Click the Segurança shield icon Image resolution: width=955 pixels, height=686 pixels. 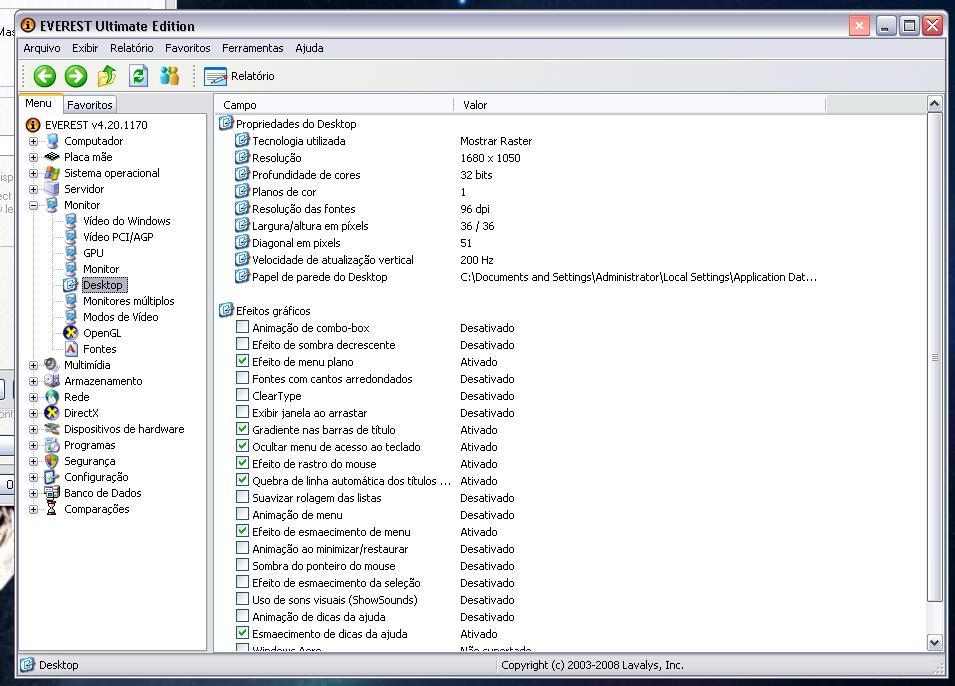click(52, 461)
